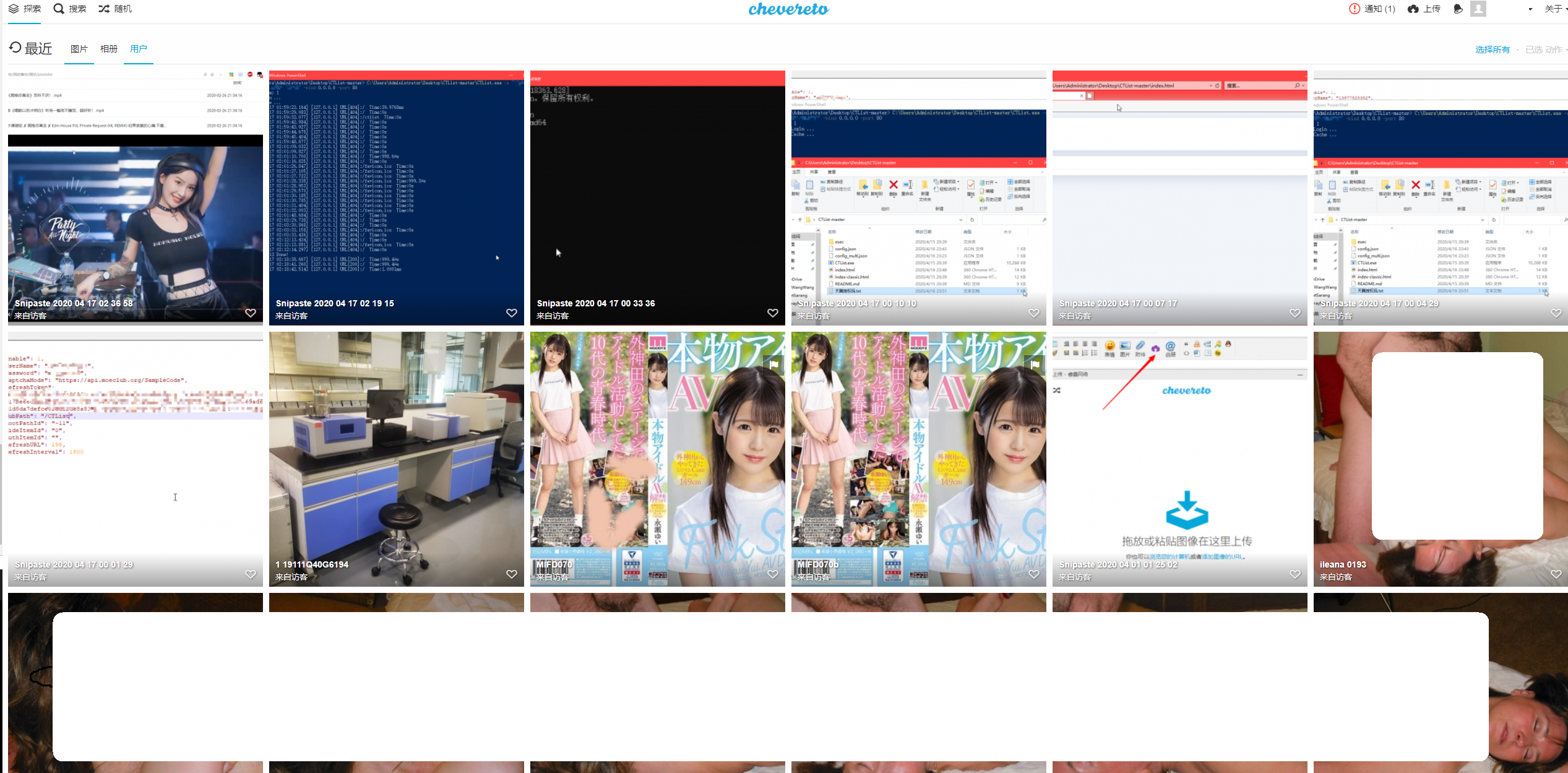
Task: Click the upload cloud icon
Action: pos(1413,9)
